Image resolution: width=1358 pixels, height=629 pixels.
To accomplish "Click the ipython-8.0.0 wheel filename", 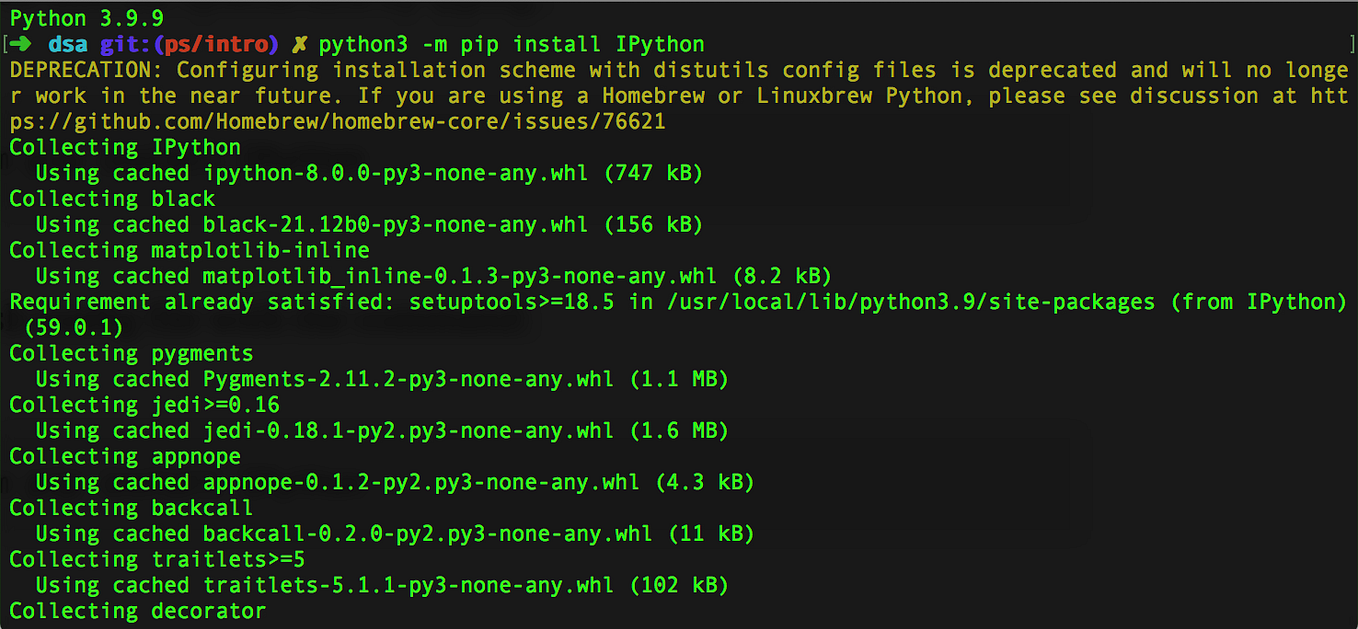I will tap(396, 173).
